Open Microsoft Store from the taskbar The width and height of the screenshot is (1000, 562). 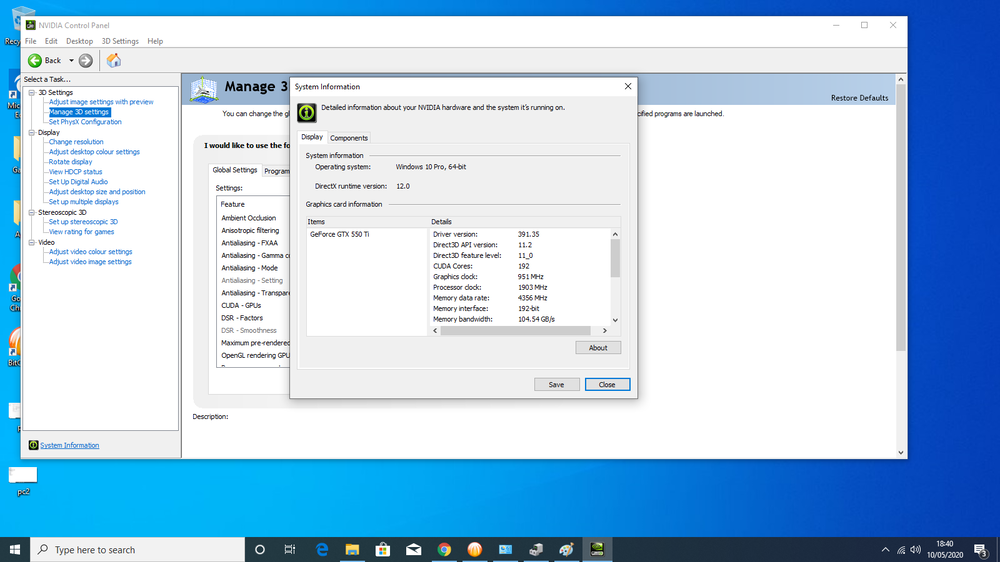(x=383, y=549)
